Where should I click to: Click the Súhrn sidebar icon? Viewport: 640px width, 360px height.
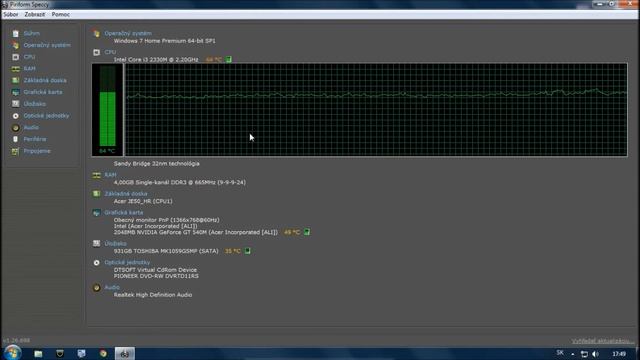point(16,33)
